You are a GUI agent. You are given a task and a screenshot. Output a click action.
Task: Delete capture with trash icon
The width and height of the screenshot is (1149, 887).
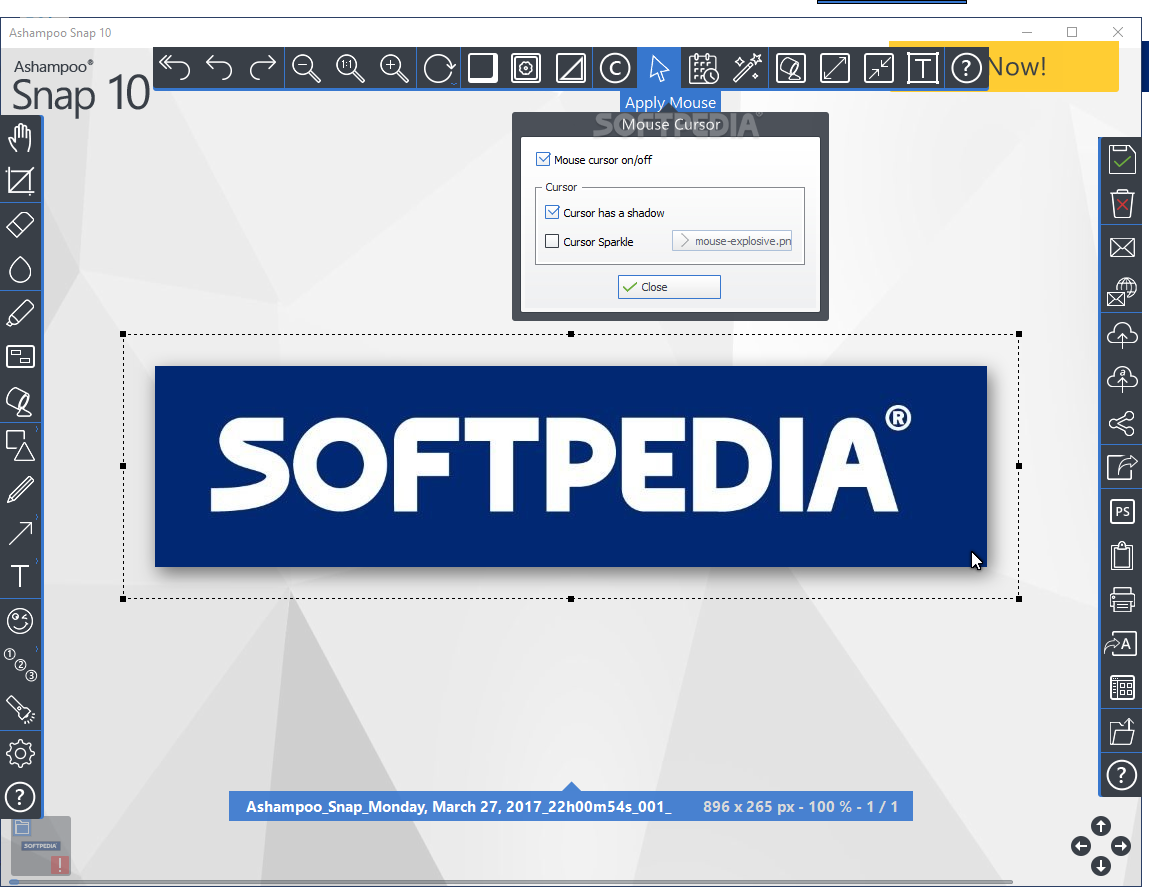pyautogui.click(x=1122, y=203)
